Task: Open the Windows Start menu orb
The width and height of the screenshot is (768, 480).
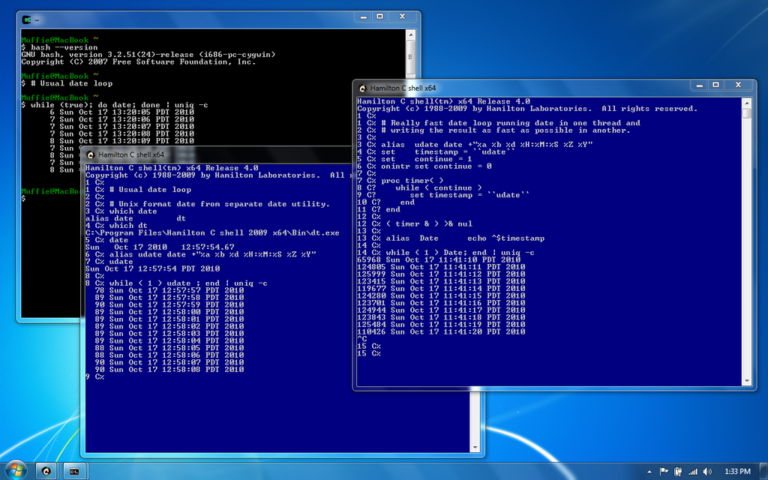Action: [x=16, y=471]
